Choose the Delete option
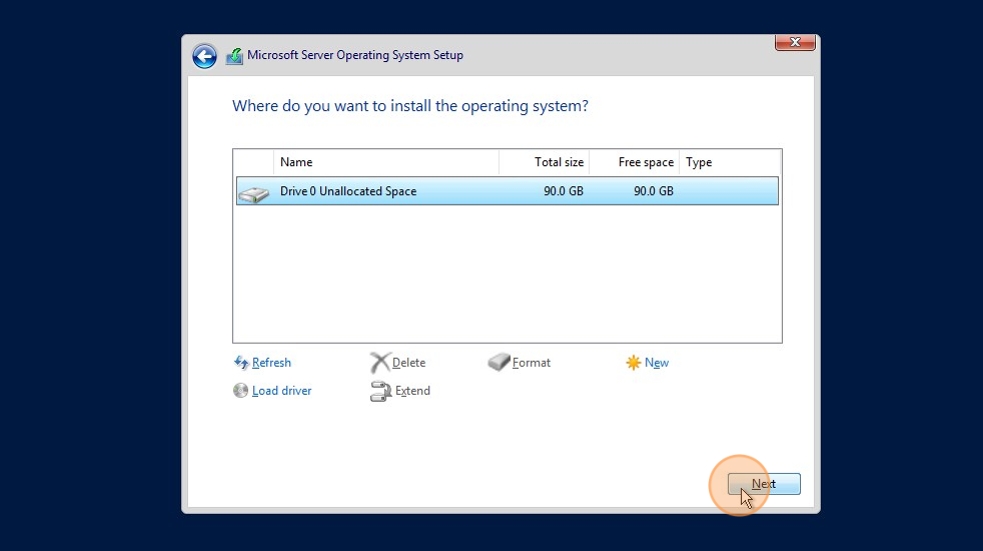 [409, 362]
